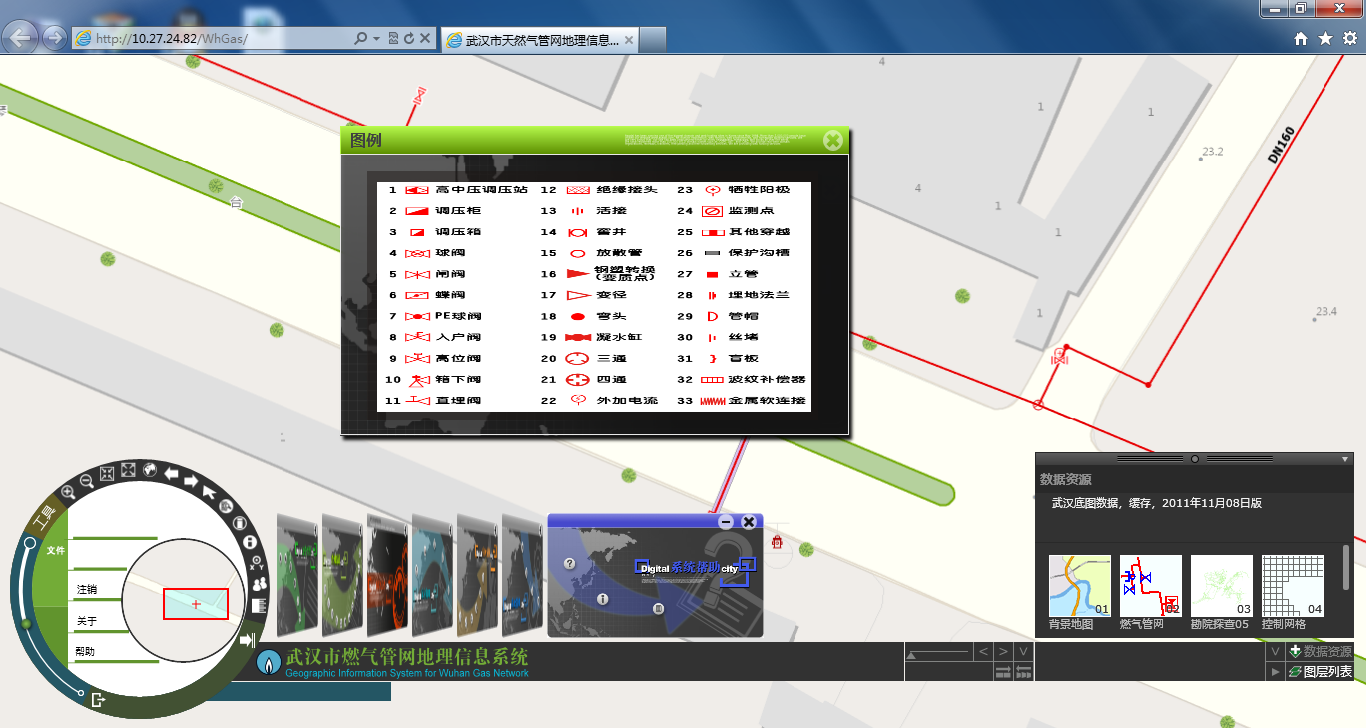This screenshot has height=728, width=1366.
Task: Click the users icon on tool wheel
Action: (260, 583)
